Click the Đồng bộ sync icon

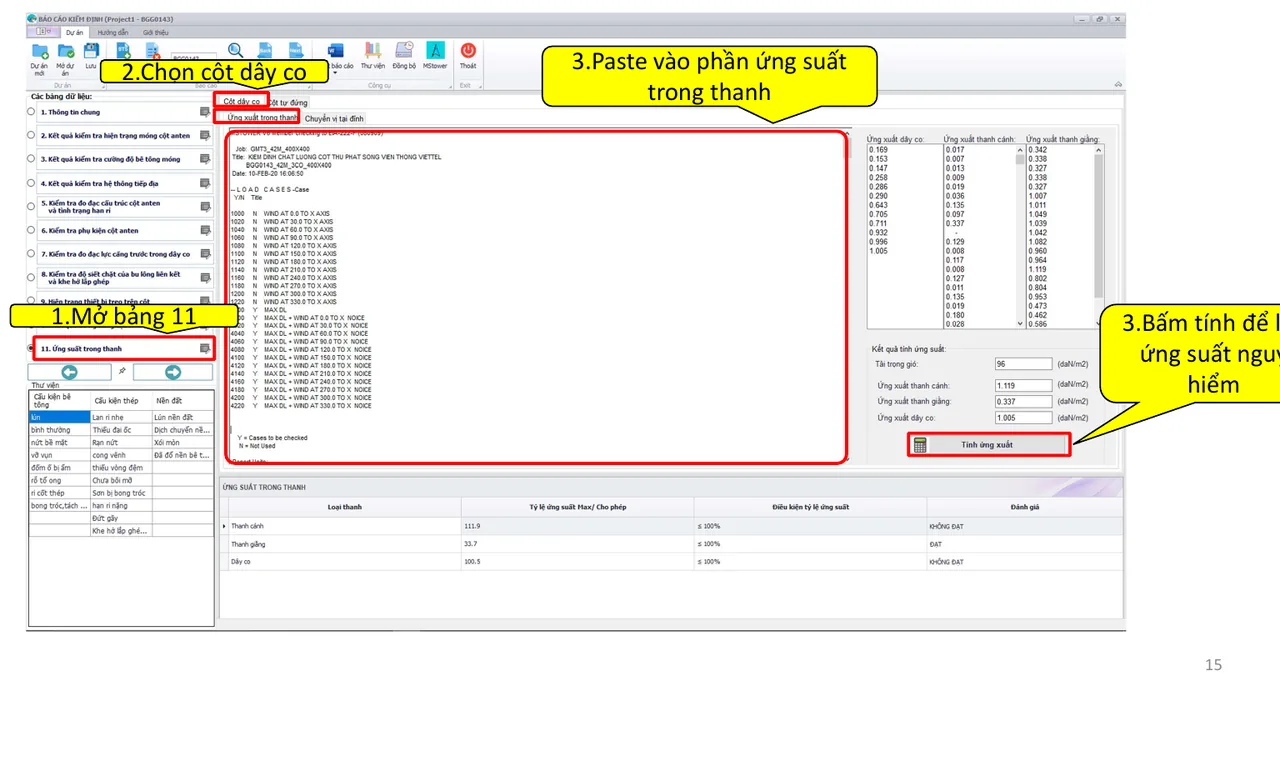click(x=404, y=50)
